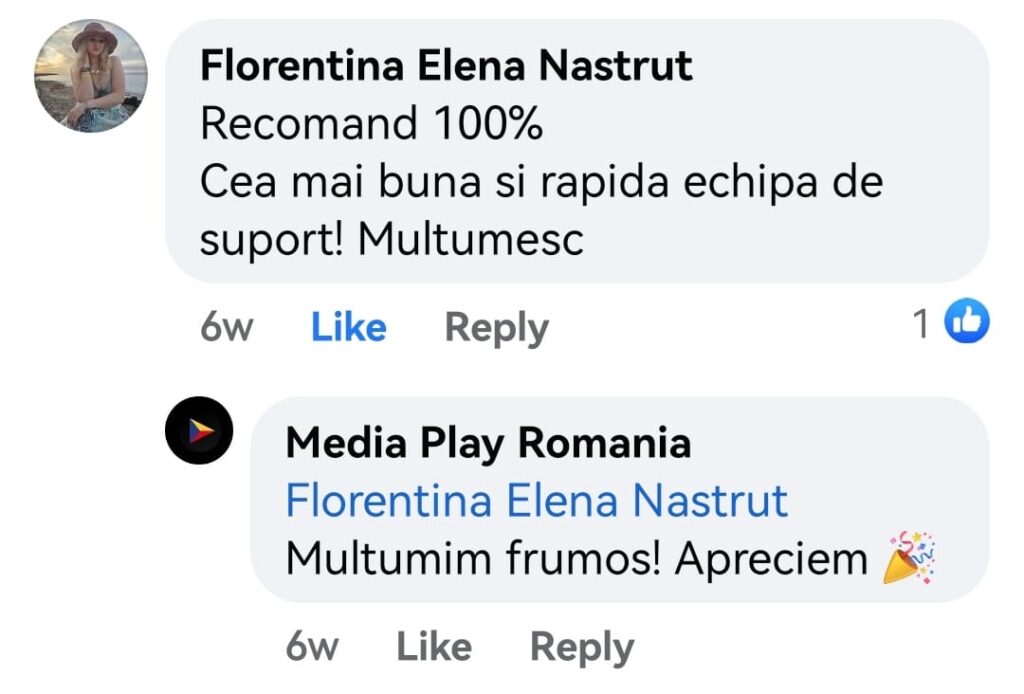Click the party popper emoji
Screen dimensions: 1024x694
(908, 558)
